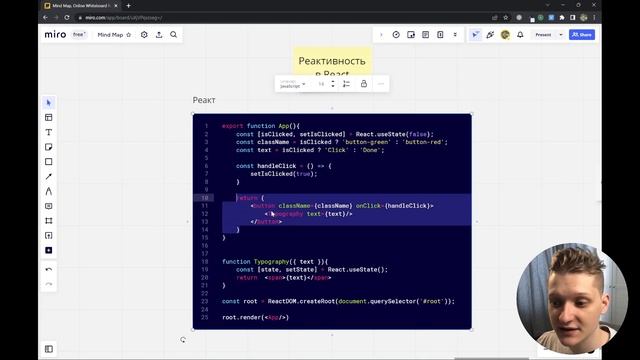
Task: Open the Present options dropdown arrow
Action: pos(561,35)
